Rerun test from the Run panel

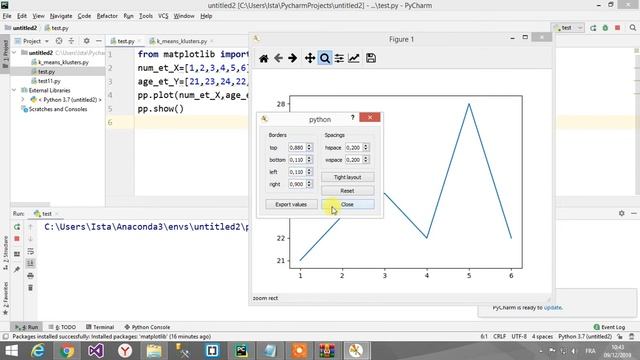point(17,227)
